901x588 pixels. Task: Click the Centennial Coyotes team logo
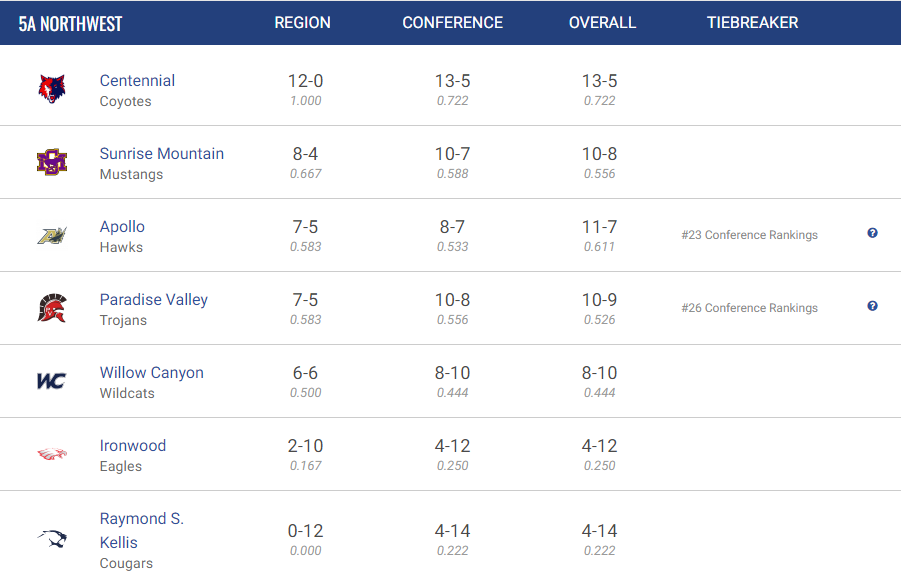tap(52, 89)
